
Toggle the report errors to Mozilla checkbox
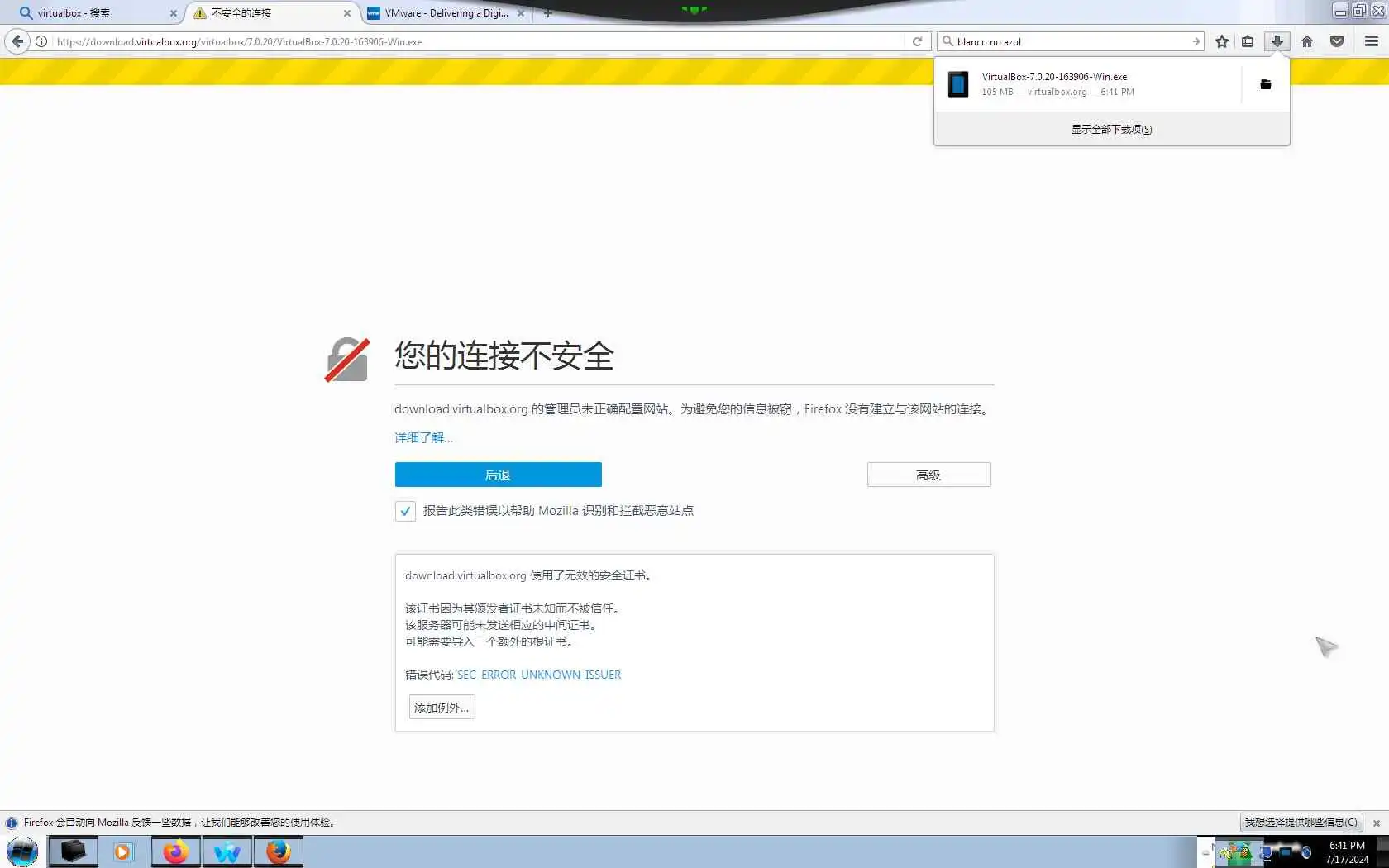point(405,511)
